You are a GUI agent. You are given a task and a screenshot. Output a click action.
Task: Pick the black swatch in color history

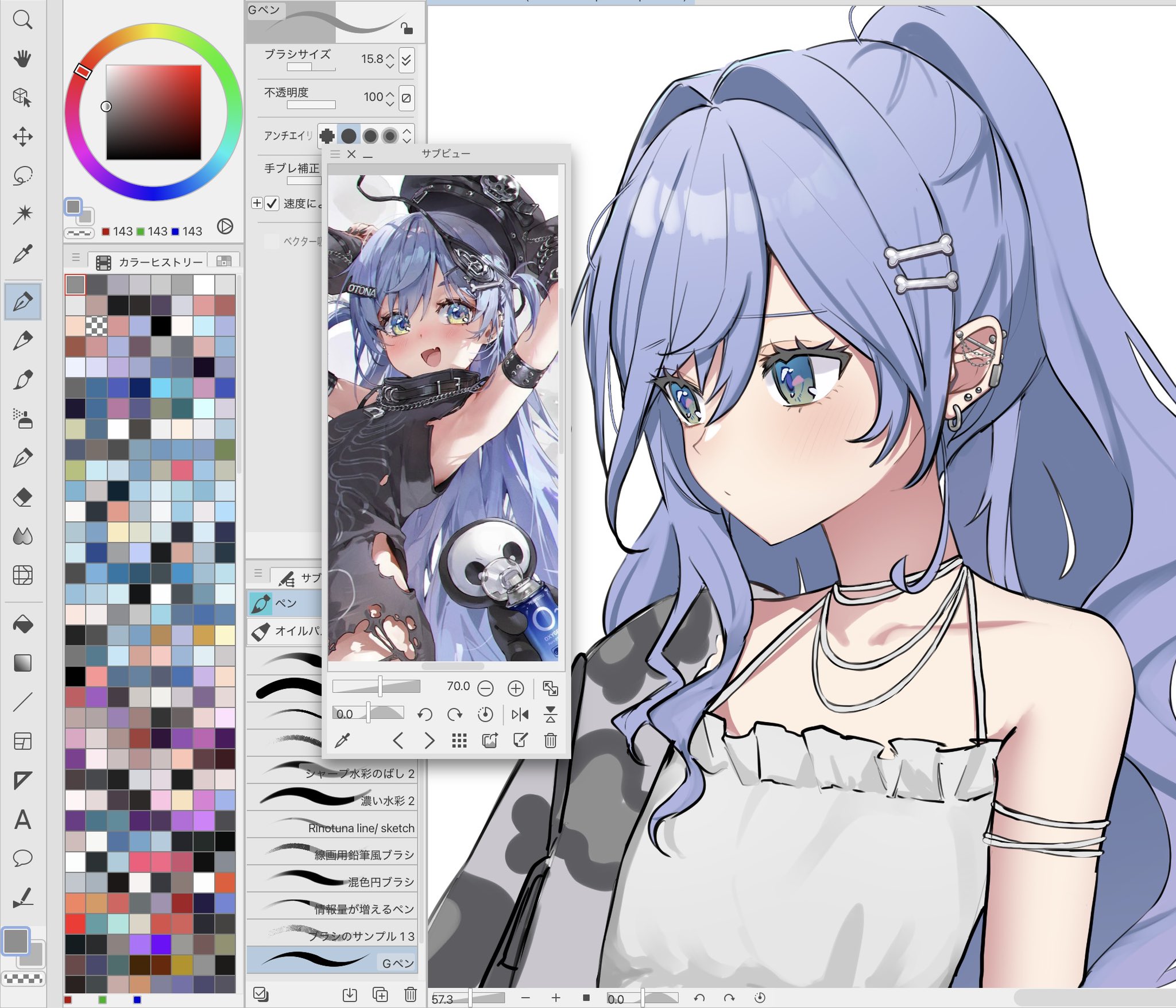(x=161, y=326)
